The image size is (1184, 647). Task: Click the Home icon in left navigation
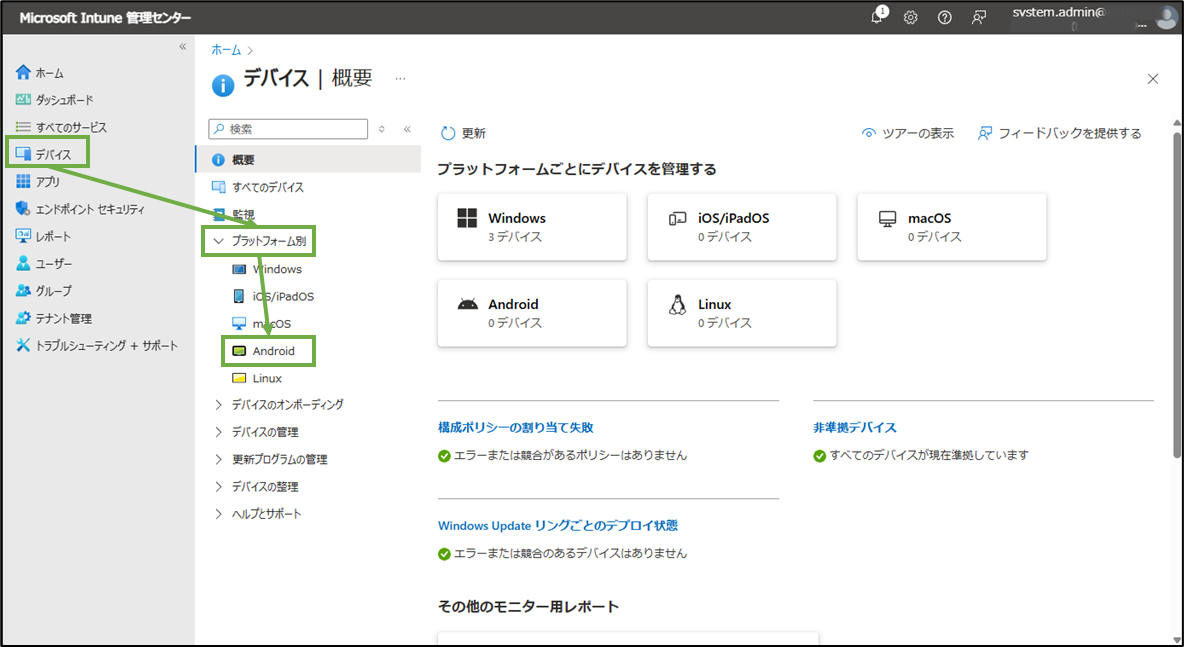(23, 72)
